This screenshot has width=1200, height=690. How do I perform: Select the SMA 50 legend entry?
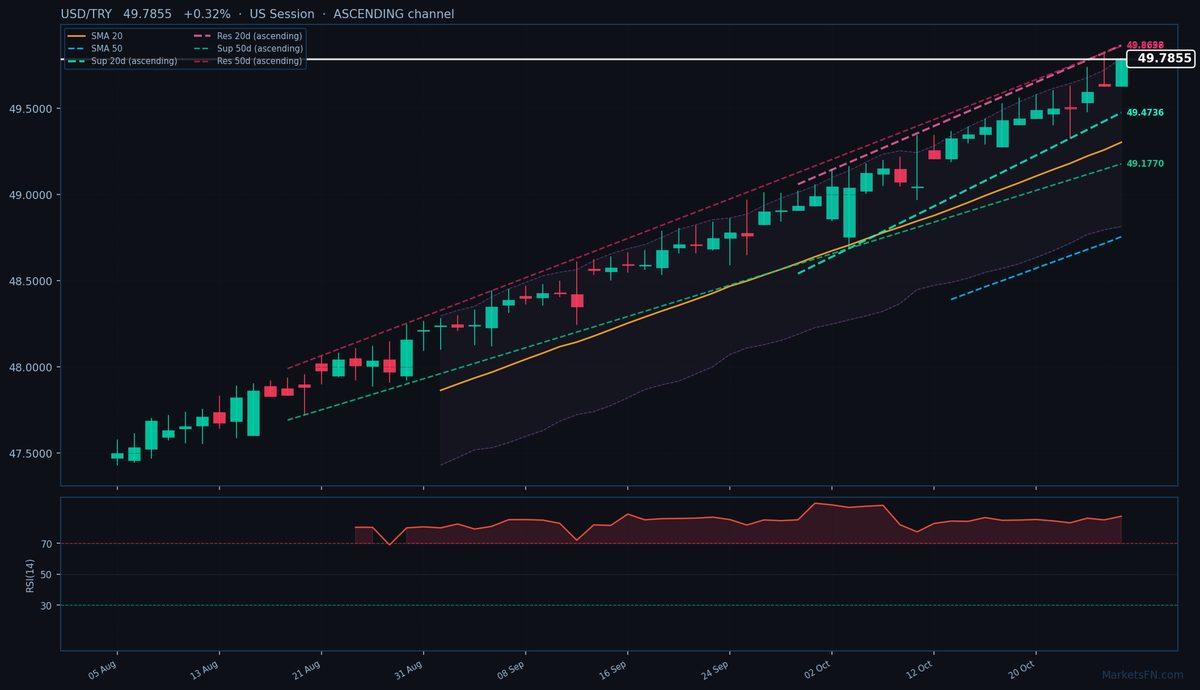pos(94,48)
